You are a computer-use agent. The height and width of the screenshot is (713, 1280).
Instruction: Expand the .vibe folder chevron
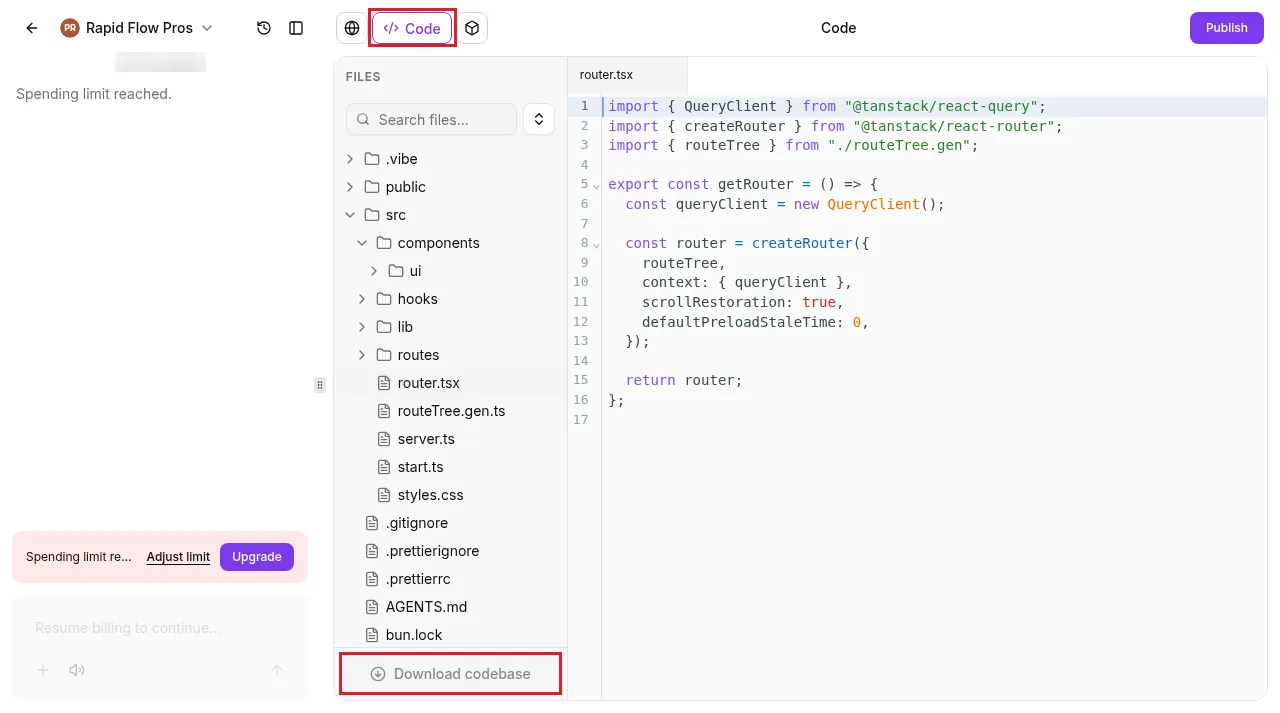click(x=350, y=159)
